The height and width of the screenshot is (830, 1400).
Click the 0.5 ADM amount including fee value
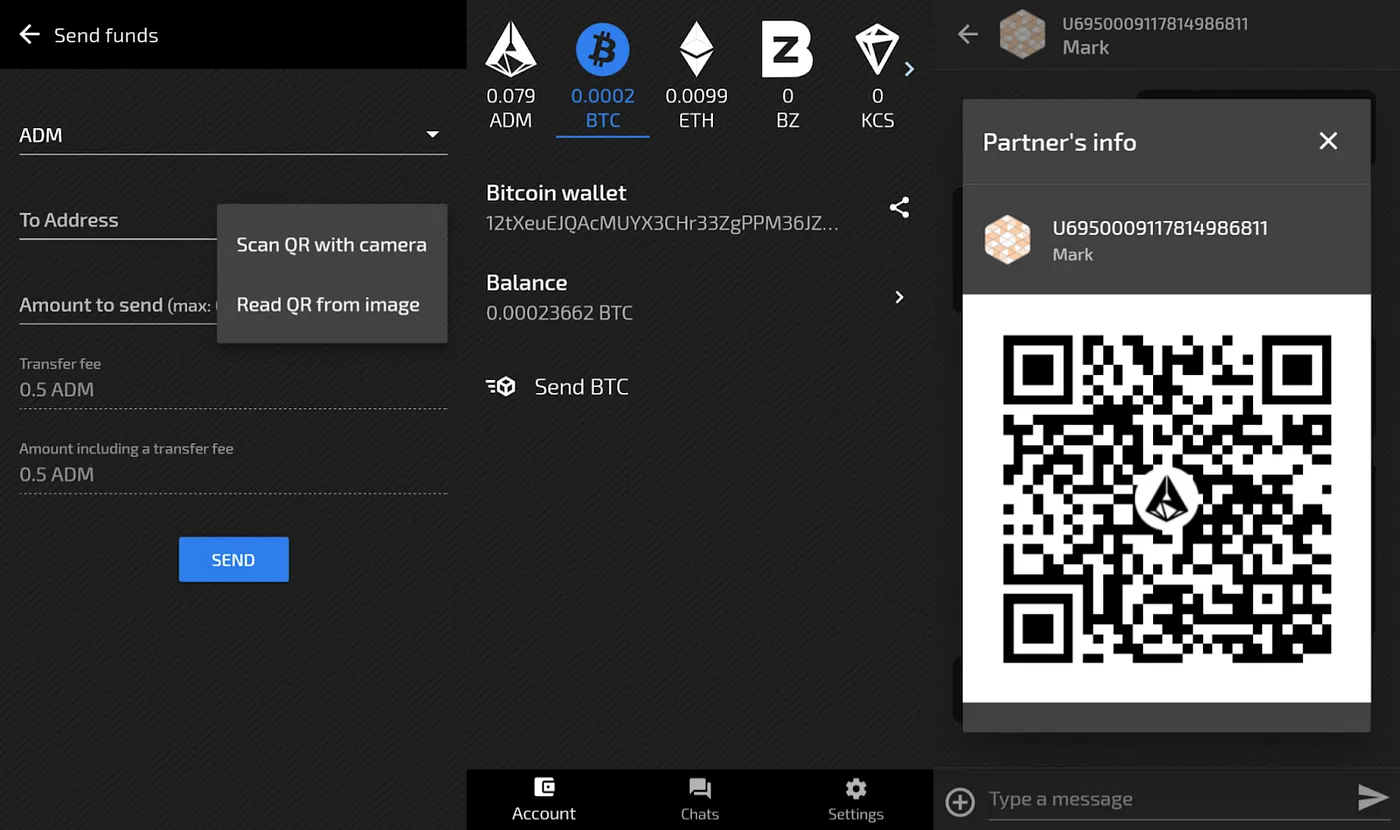point(57,475)
